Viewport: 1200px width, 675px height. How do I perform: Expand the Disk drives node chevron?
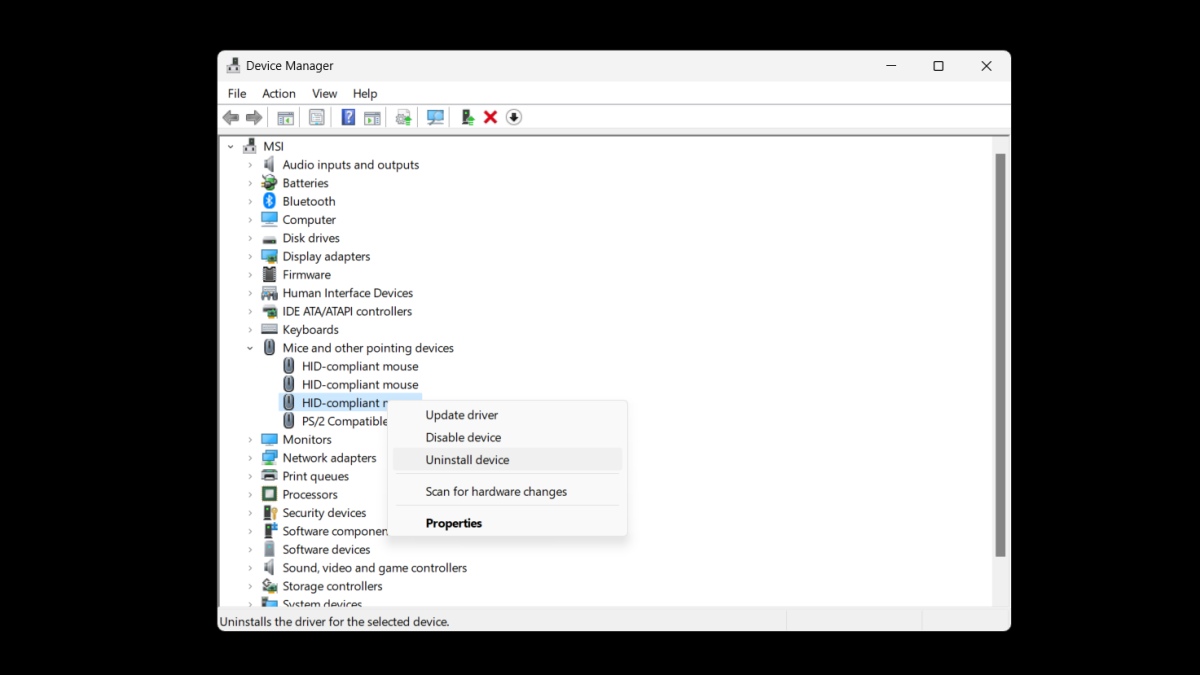coord(250,238)
